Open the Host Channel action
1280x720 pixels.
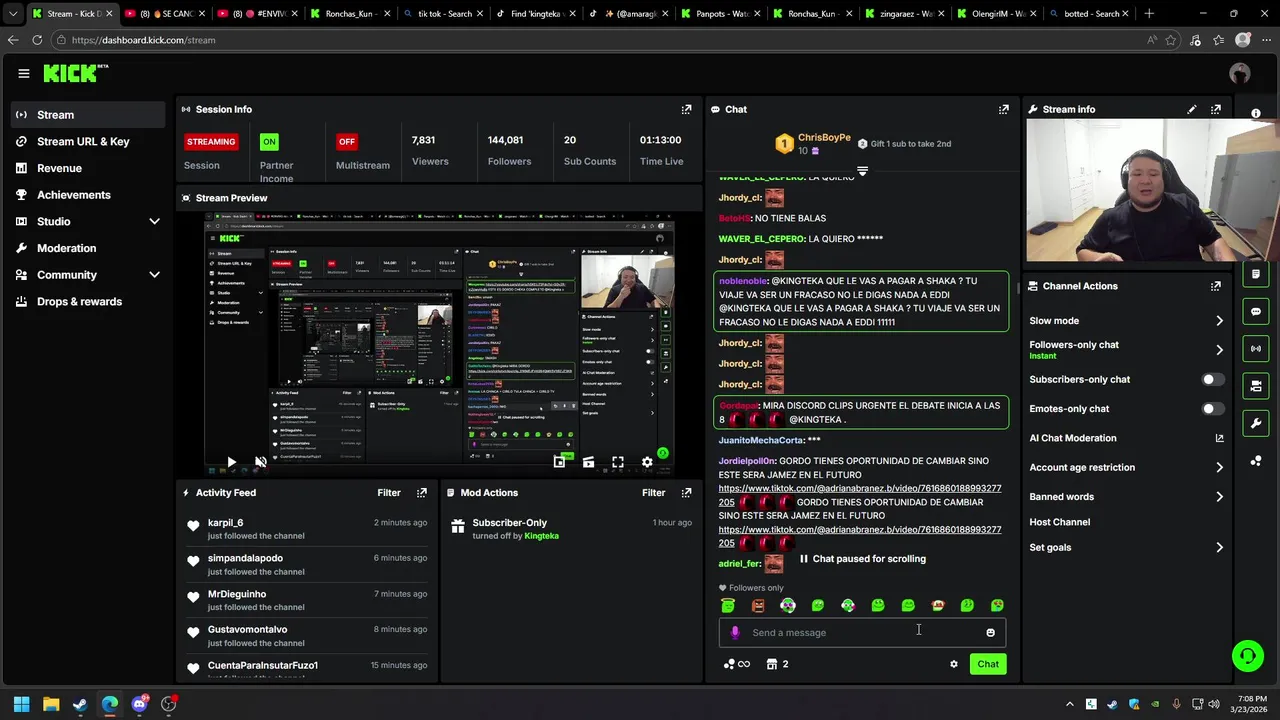tap(1059, 522)
